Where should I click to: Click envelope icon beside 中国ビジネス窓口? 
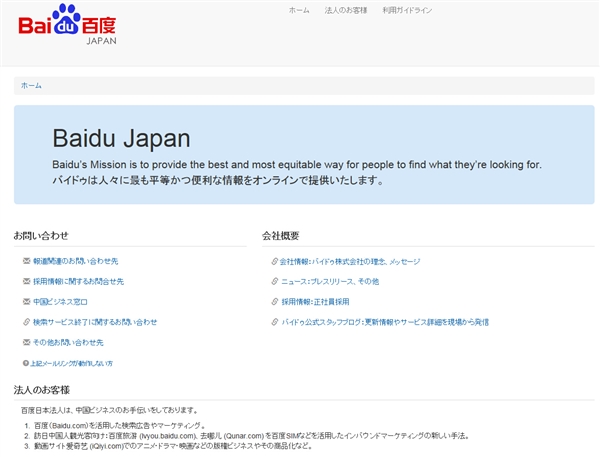(x=26, y=302)
